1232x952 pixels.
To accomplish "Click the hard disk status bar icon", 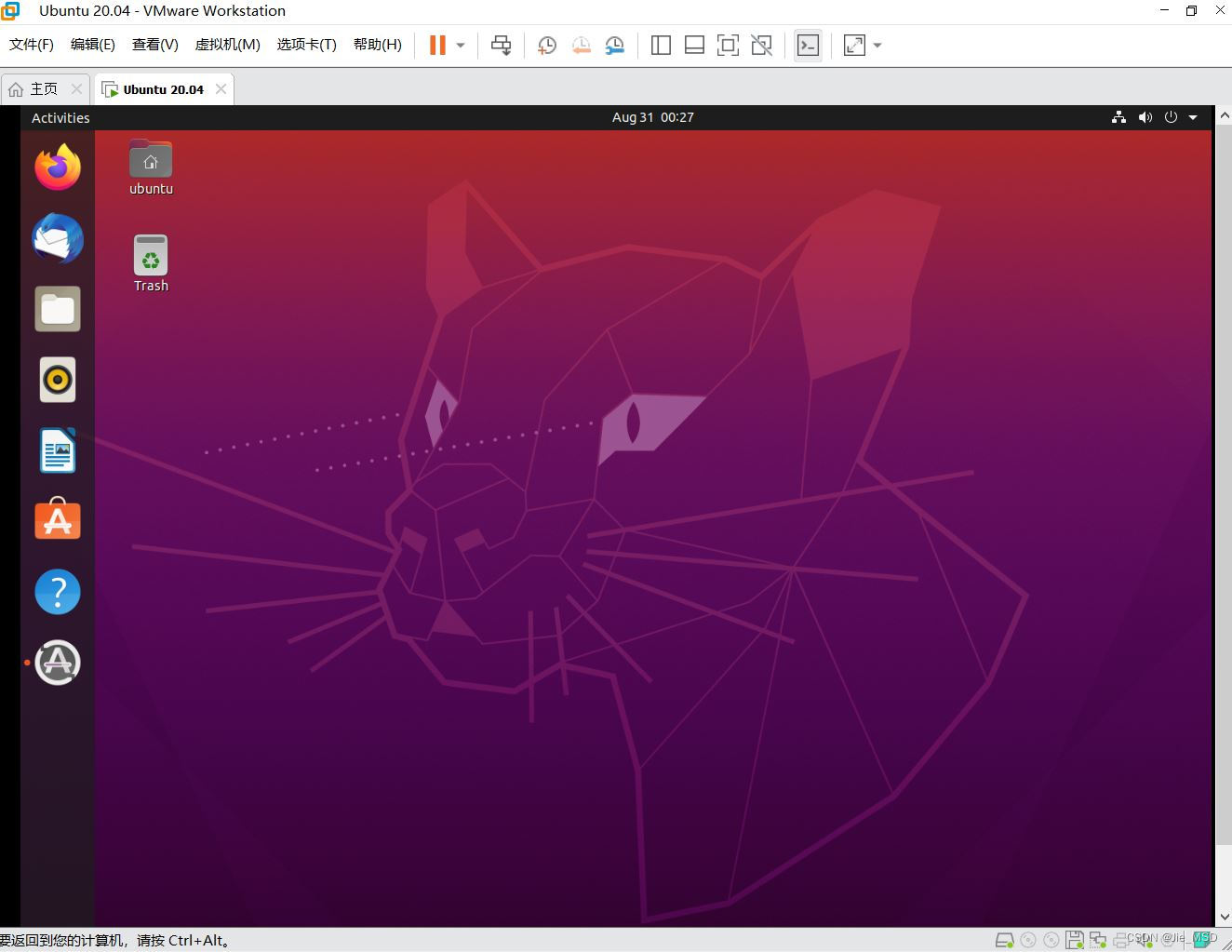I will coord(1005,940).
